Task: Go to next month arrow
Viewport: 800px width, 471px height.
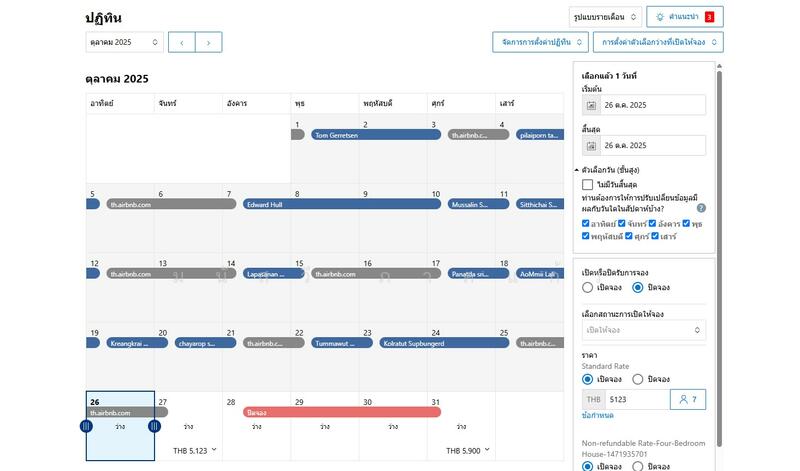Action: tap(208, 42)
